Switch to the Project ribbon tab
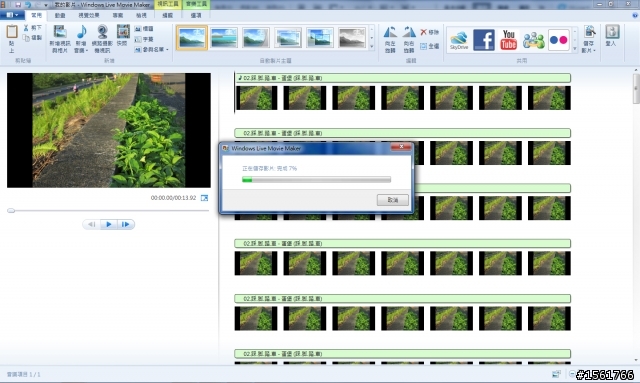This screenshot has height=383, width=640. 118,15
